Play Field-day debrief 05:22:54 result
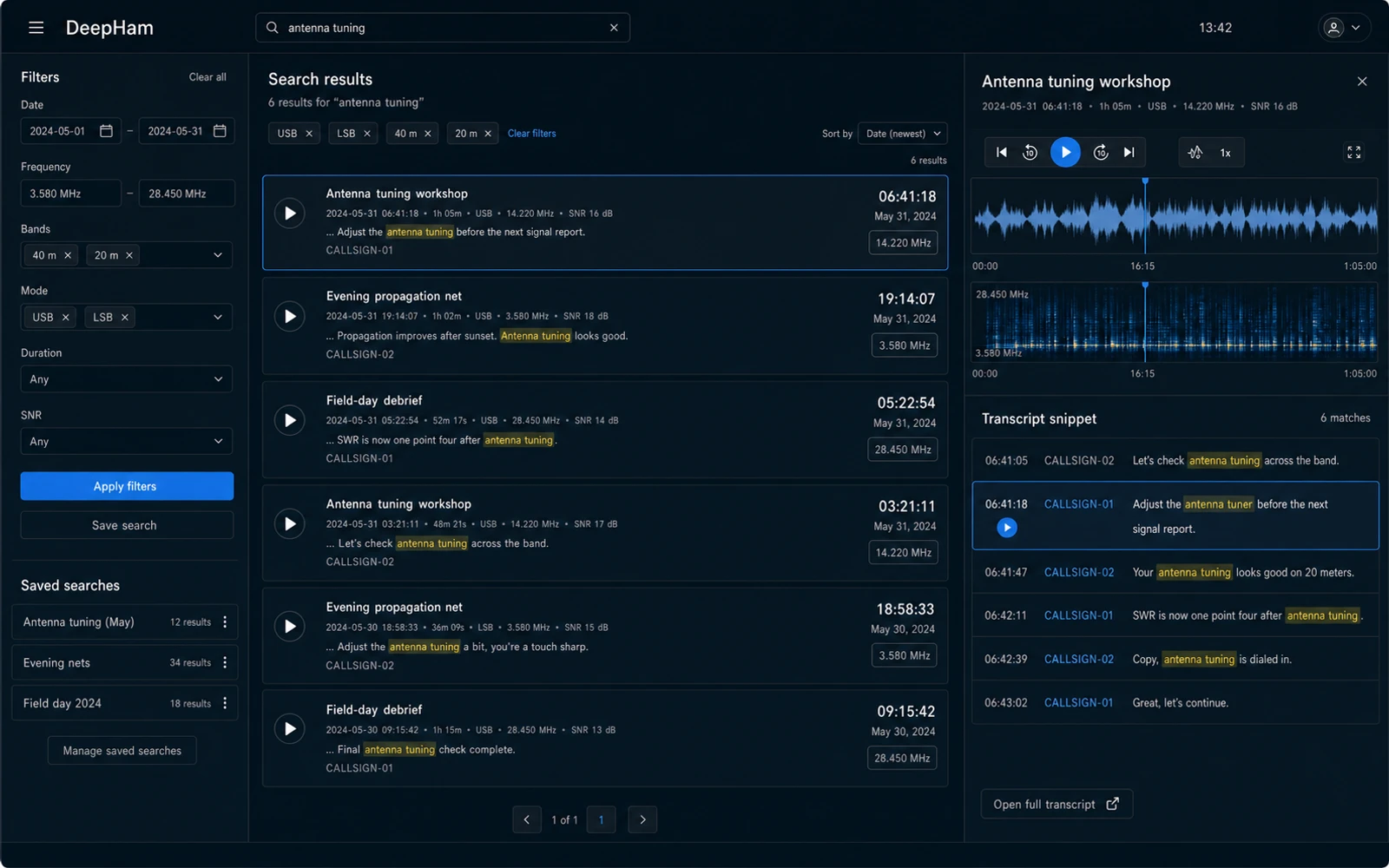1389x868 pixels. point(290,420)
